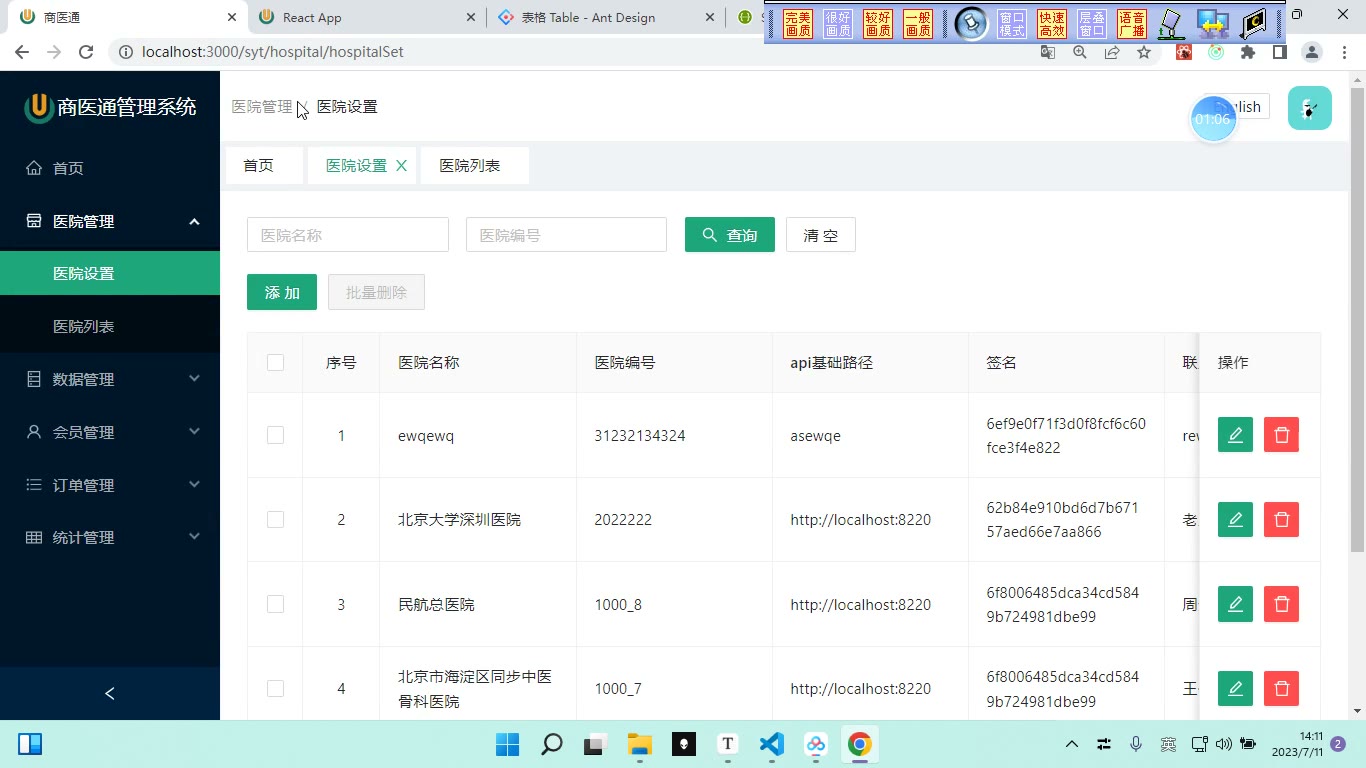Open 医院列表 in the sidebar

(110, 326)
